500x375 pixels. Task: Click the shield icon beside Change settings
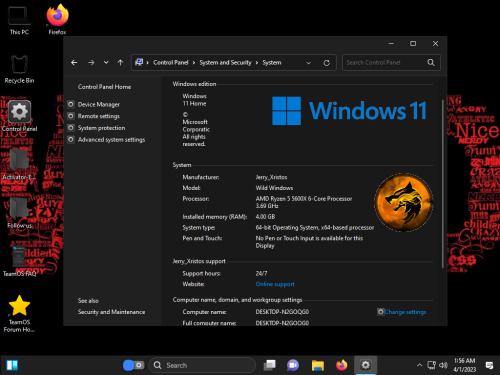[x=381, y=312]
